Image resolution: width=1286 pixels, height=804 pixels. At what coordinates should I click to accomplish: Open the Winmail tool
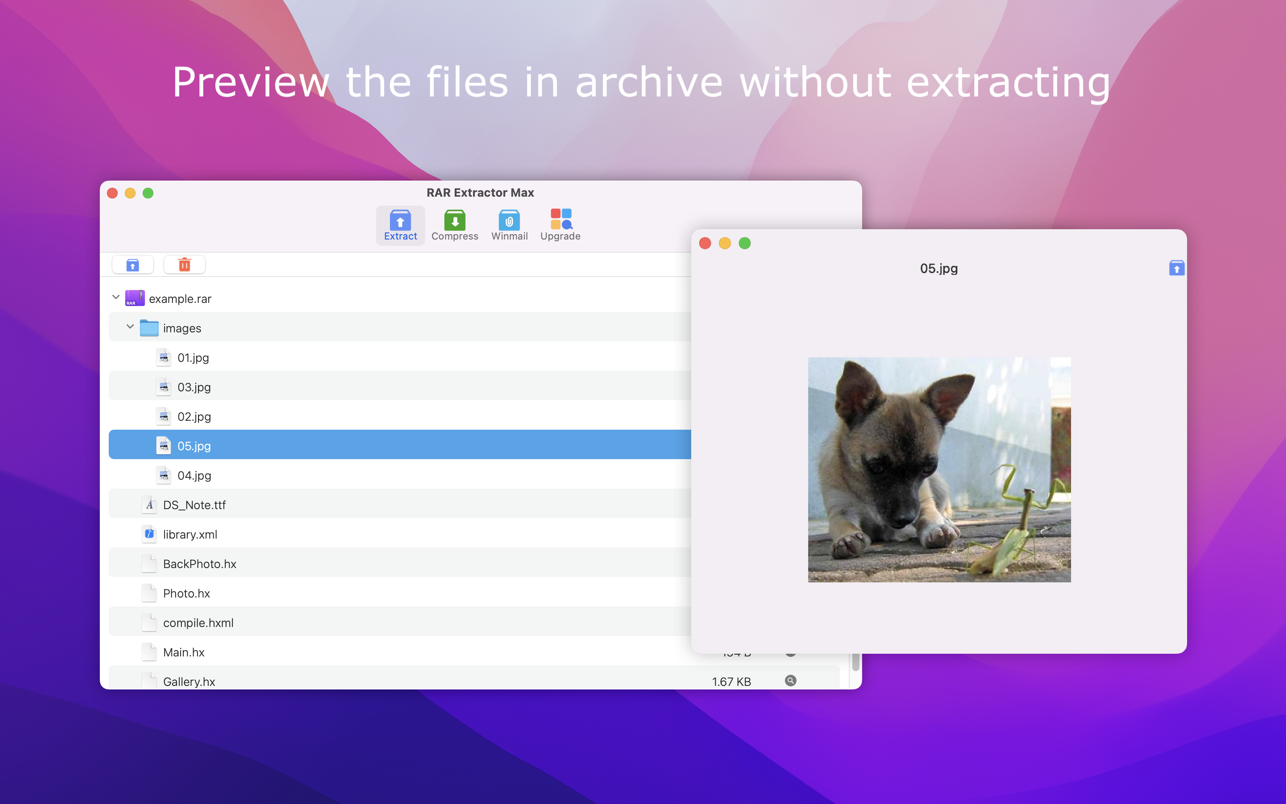[509, 225]
